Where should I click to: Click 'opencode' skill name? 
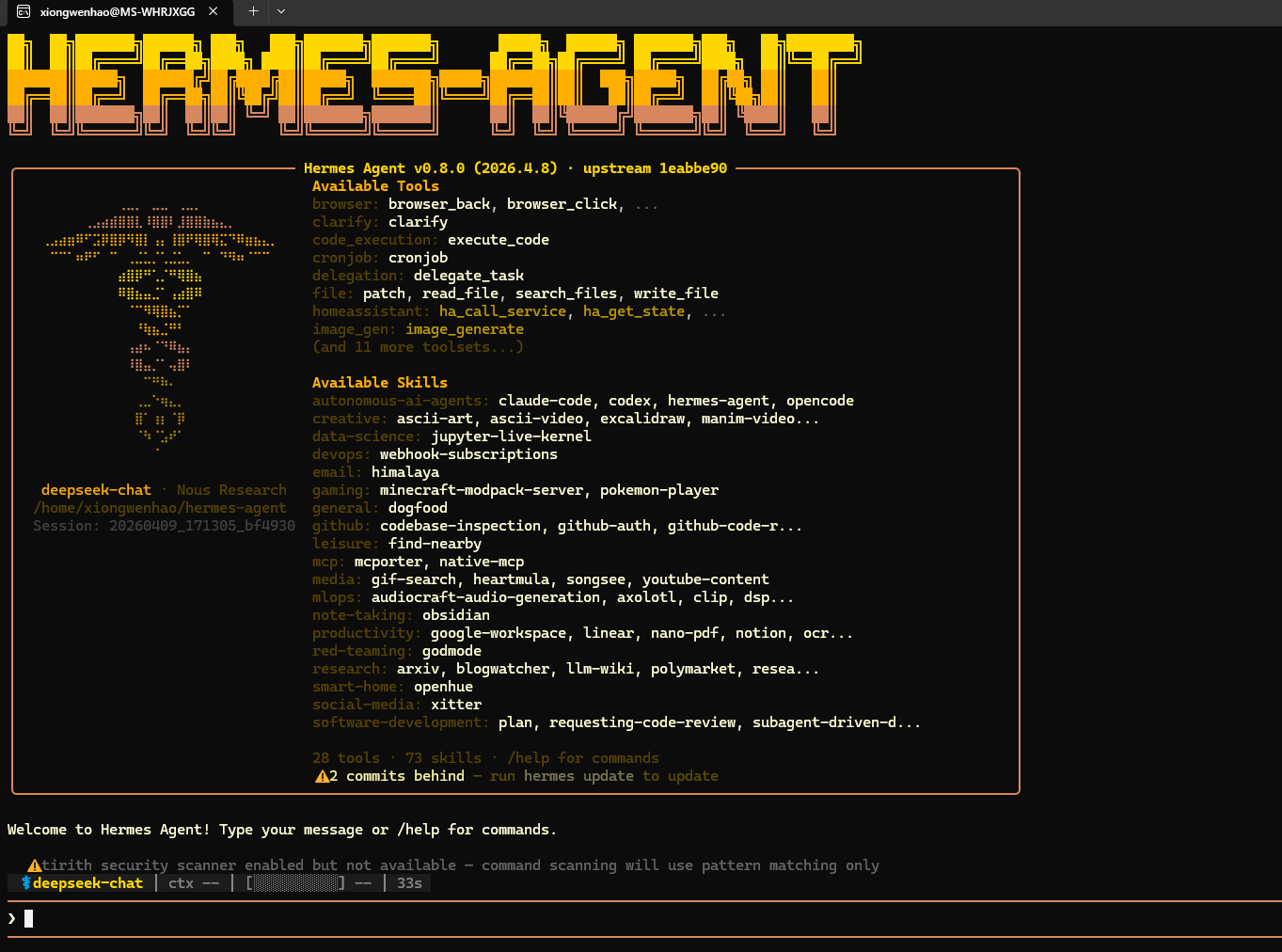click(820, 401)
